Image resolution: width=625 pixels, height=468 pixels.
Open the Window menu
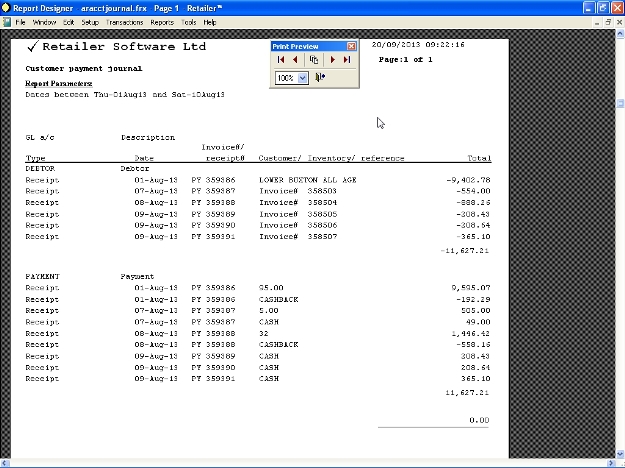44,21
